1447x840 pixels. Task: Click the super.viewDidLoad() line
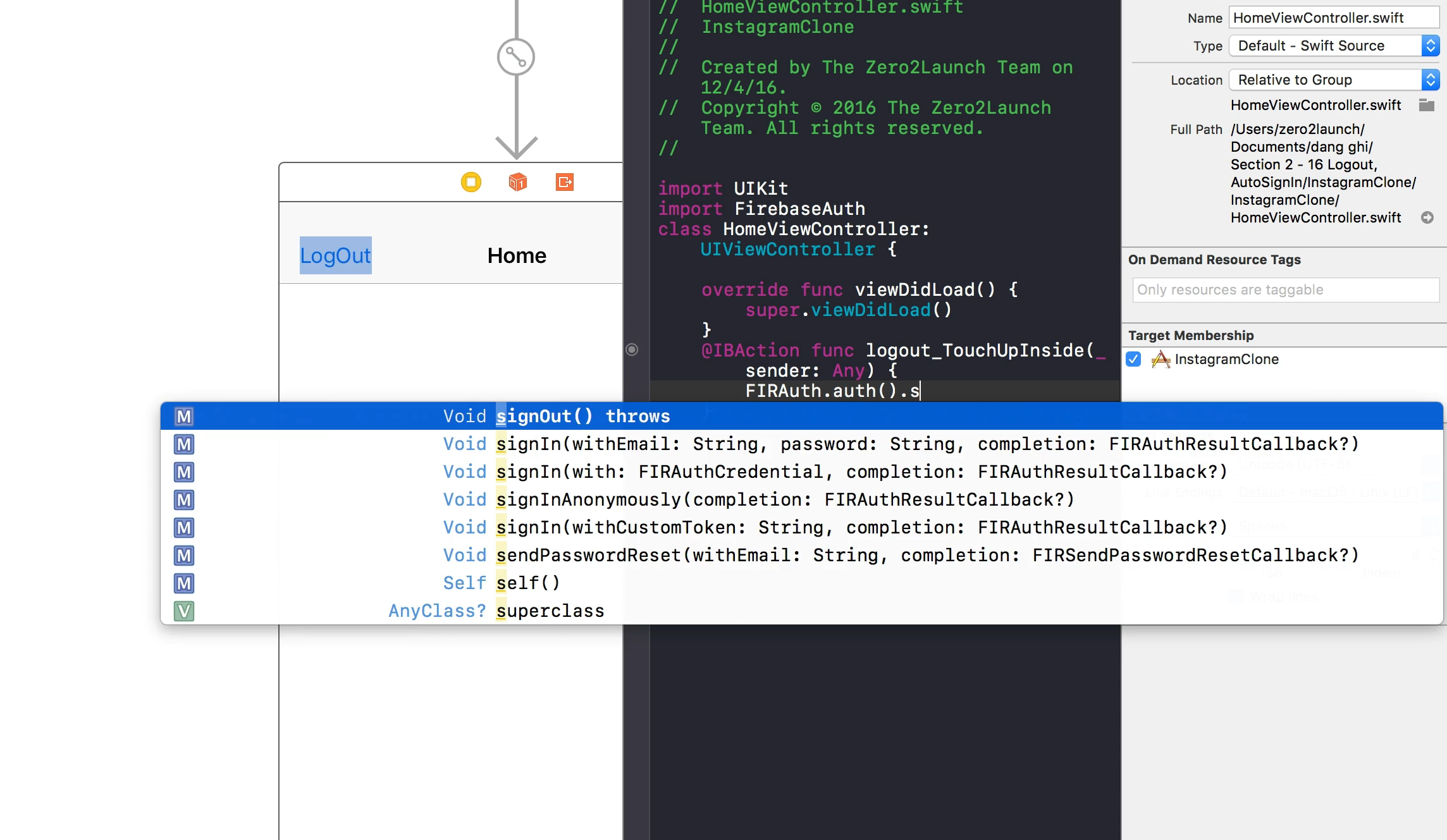coord(849,310)
